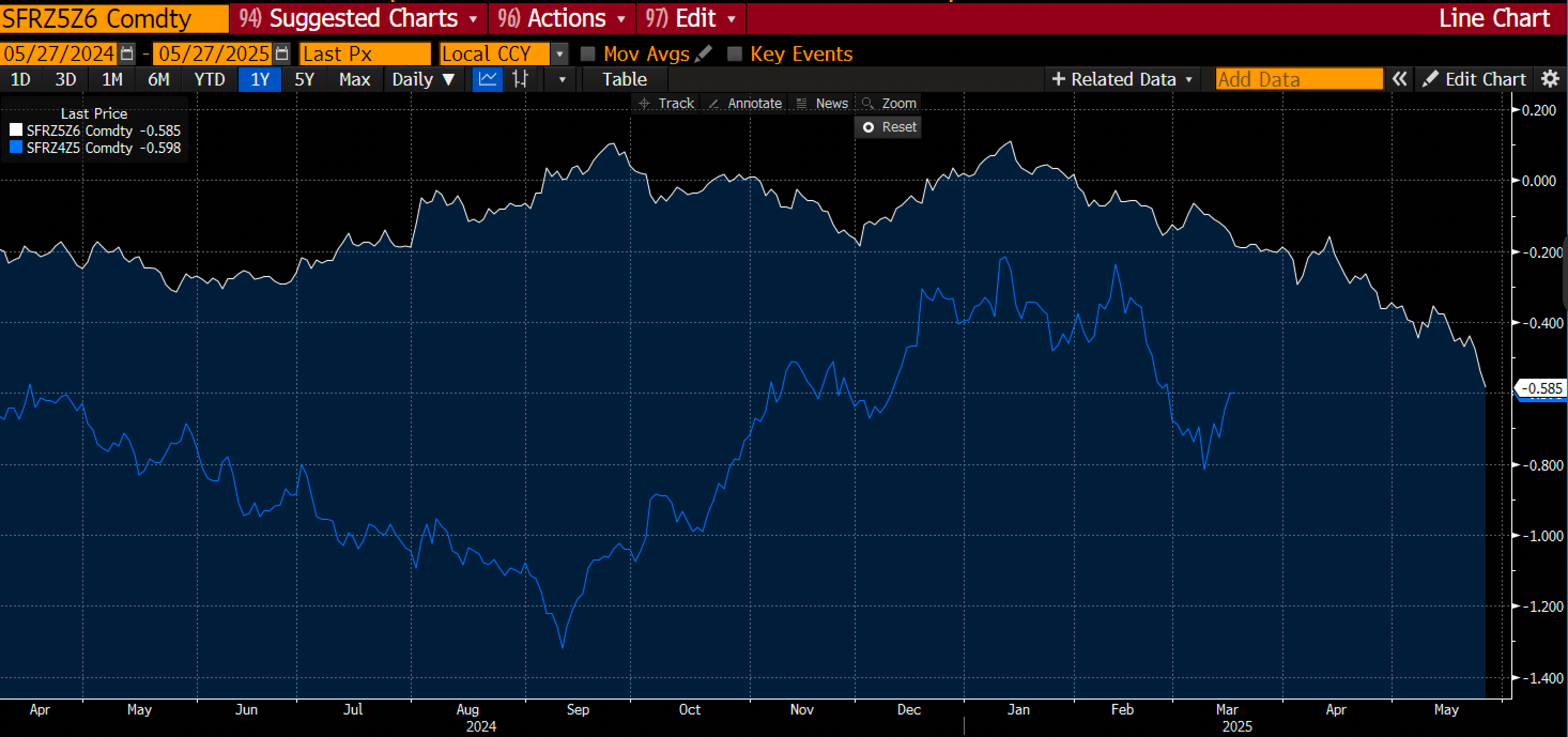Image resolution: width=1568 pixels, height=737 pixels.
Task: Select the 6M time range tab
Action: click(158, 79)
